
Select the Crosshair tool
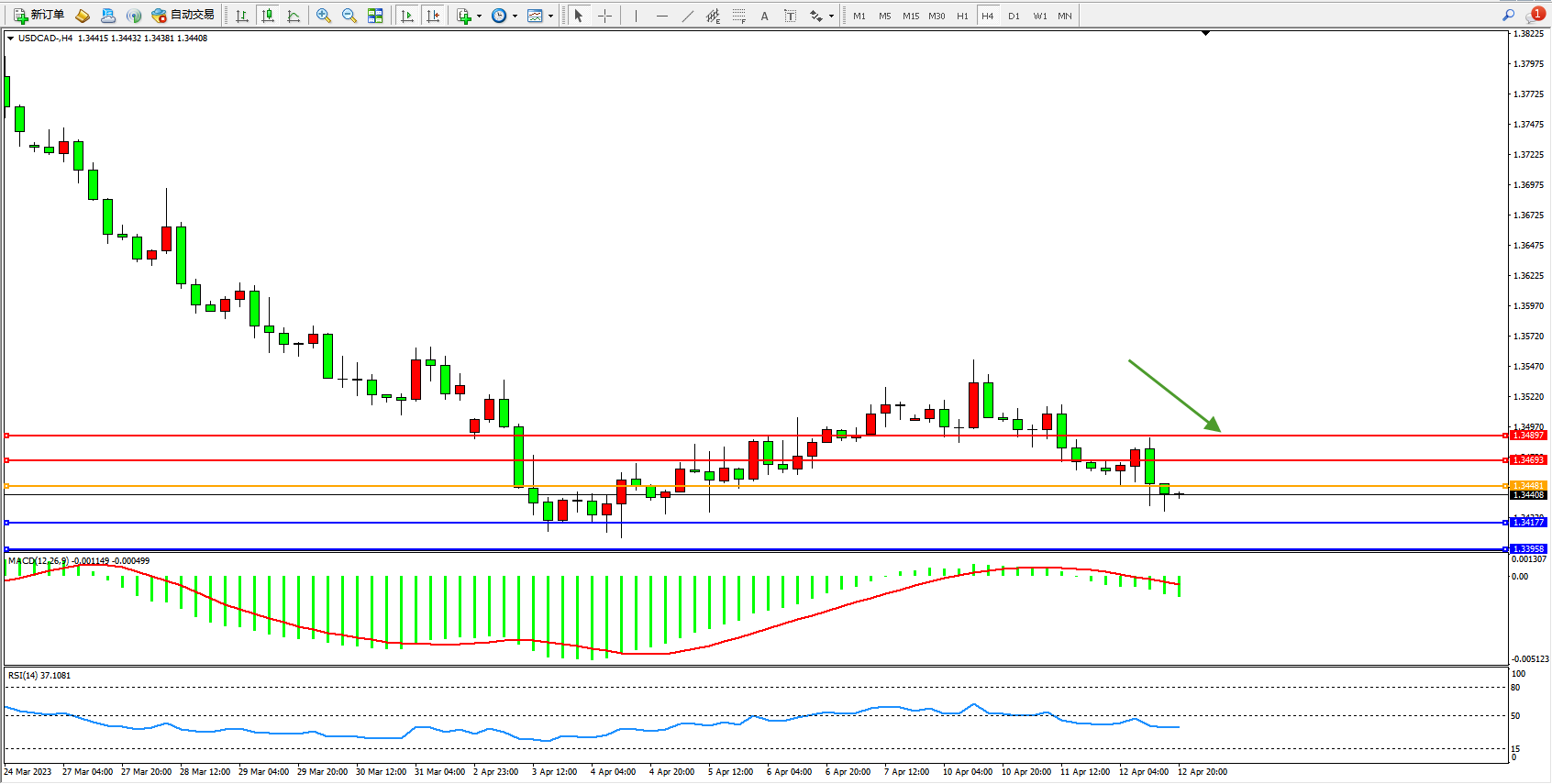pos(604,16)
